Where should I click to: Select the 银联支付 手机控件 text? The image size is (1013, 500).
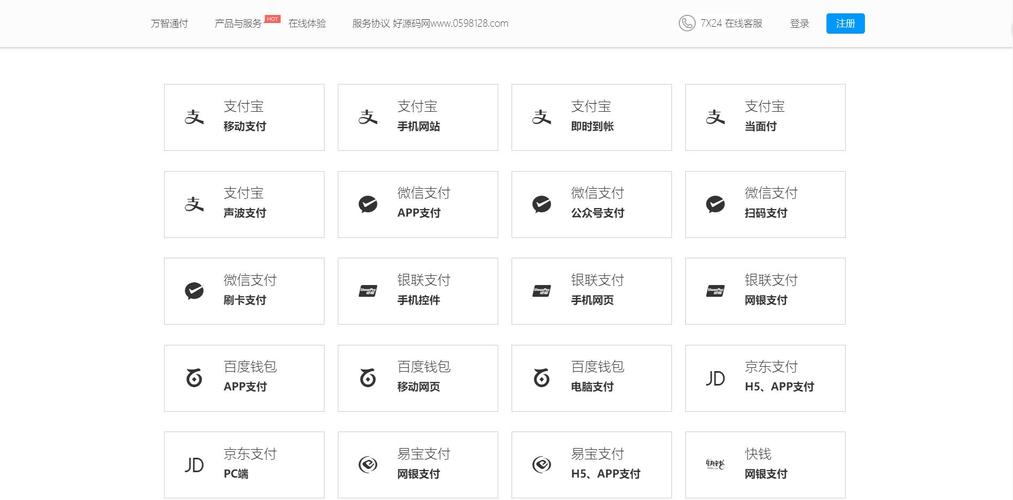pyautogui.click(x=424, y=290)
